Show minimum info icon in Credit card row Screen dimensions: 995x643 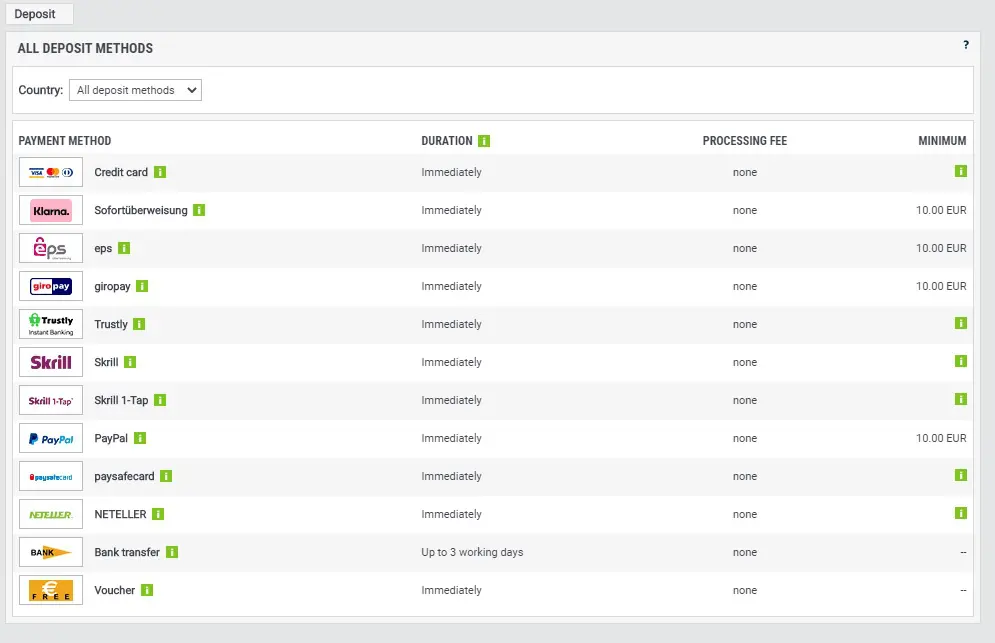pos(961,171)
